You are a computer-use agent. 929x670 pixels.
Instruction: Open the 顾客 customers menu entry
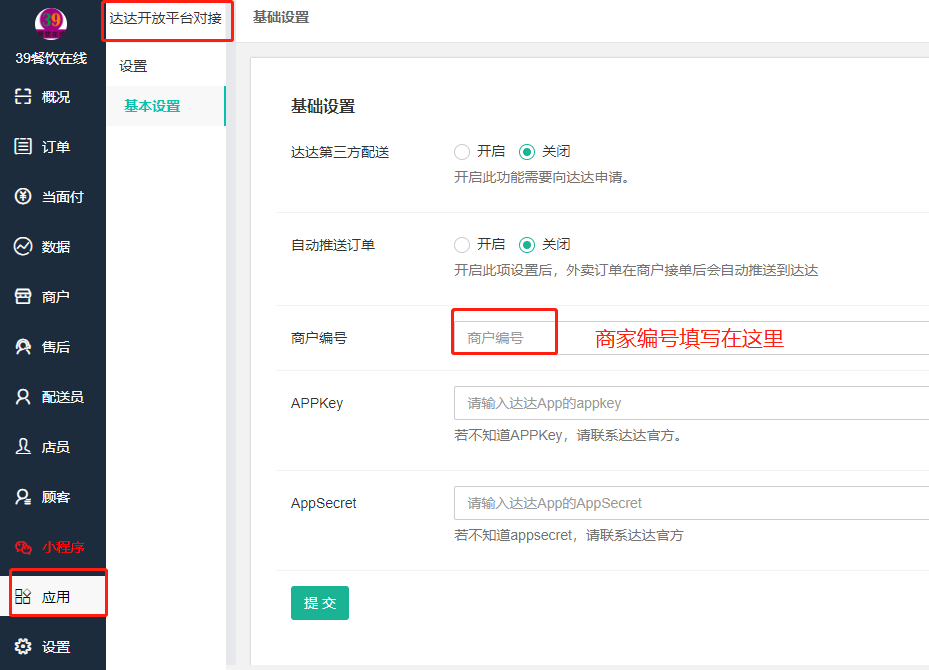pyautogui.click(x=53, y=496)
